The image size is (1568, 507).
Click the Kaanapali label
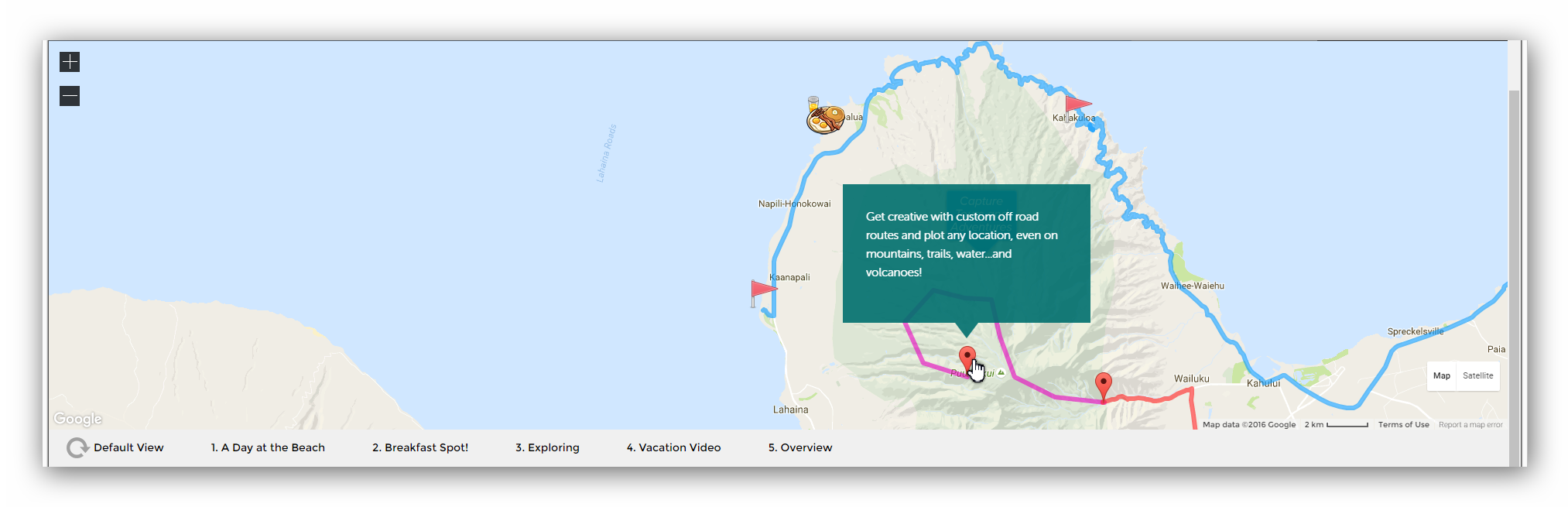(x=789, y=277)
